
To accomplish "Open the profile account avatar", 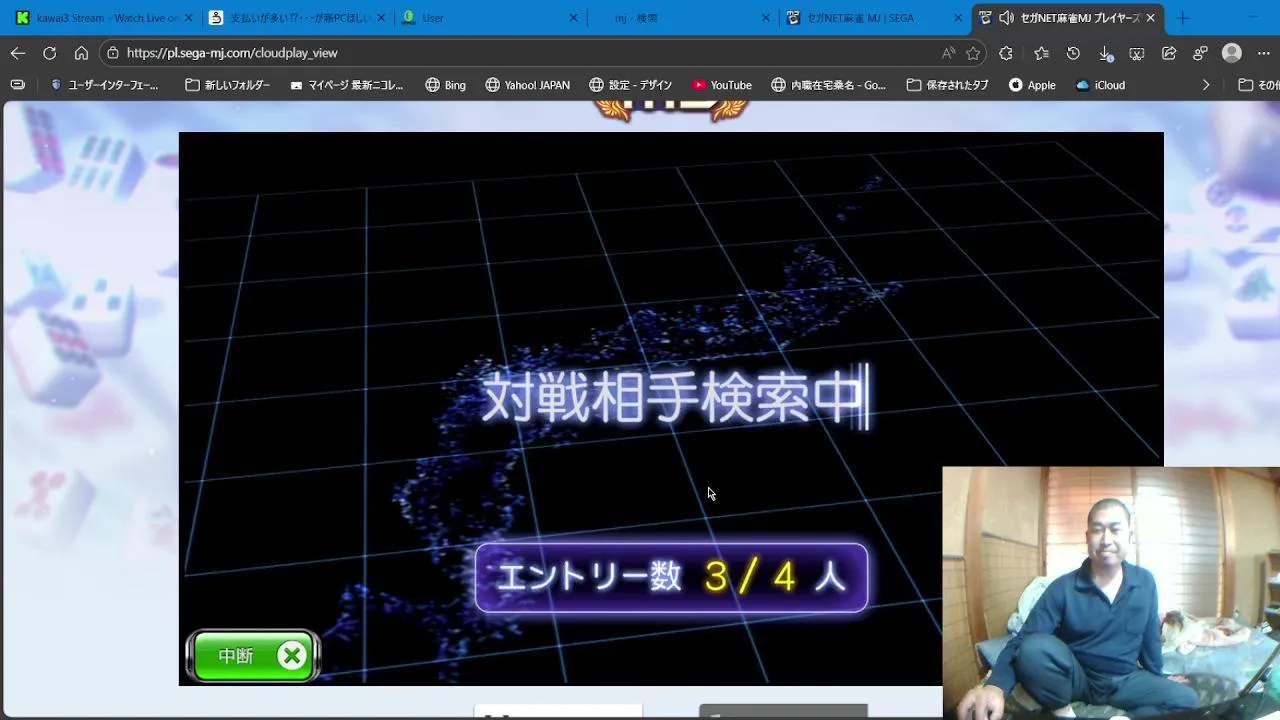I will [x=1232, y=53].
